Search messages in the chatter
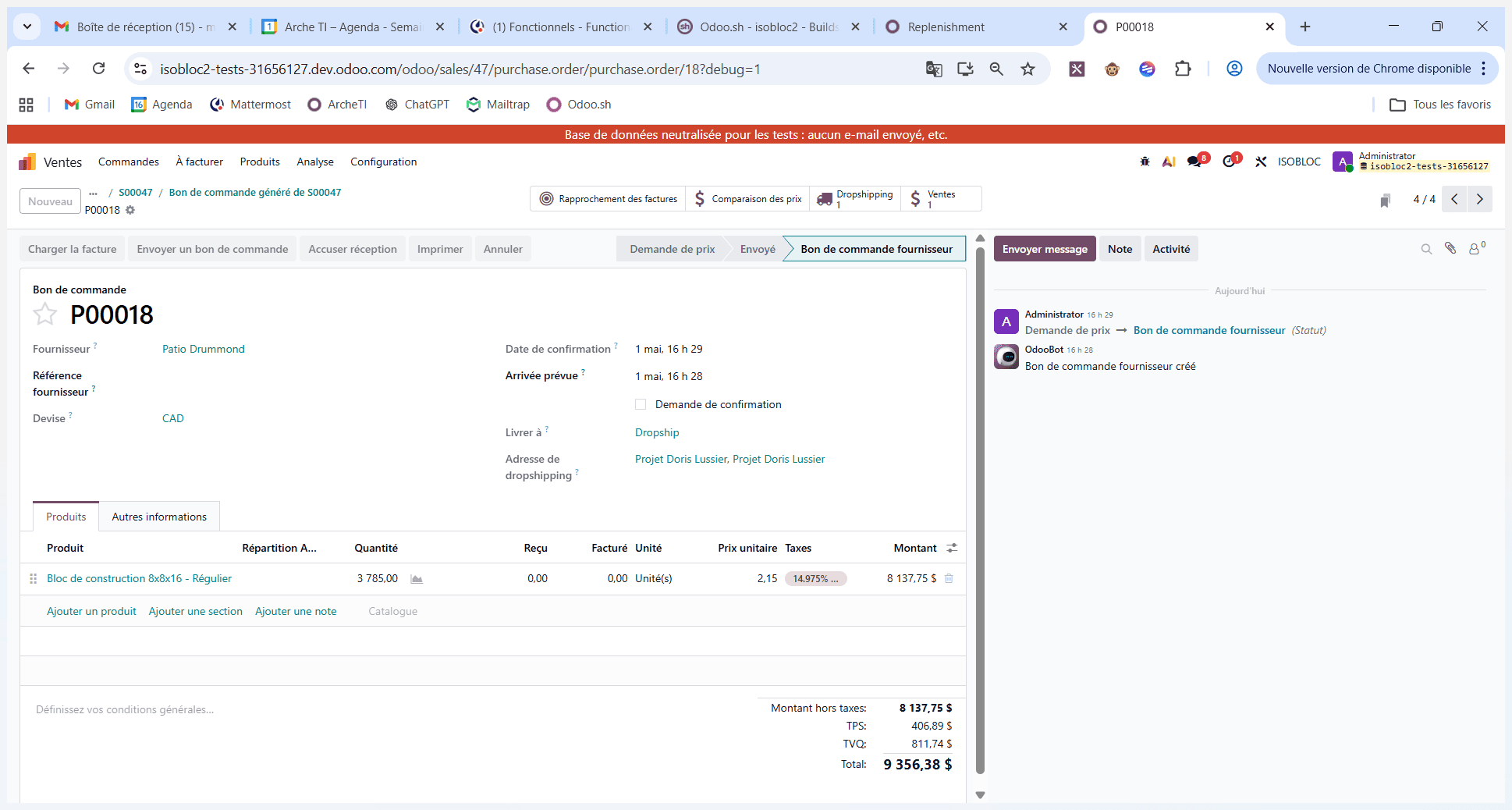The image size is (1512, 810). 1426,249
